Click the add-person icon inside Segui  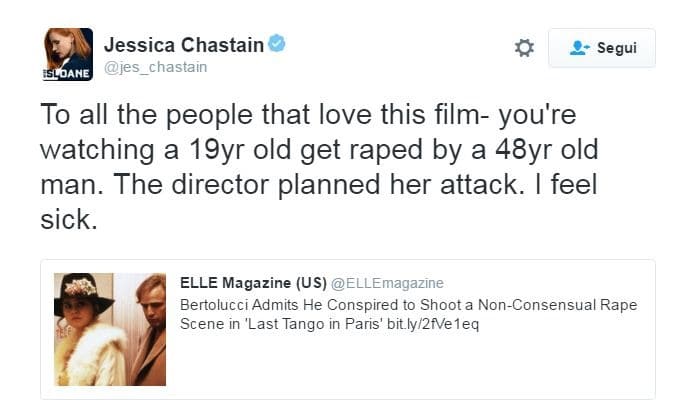(x=579, y=48)
